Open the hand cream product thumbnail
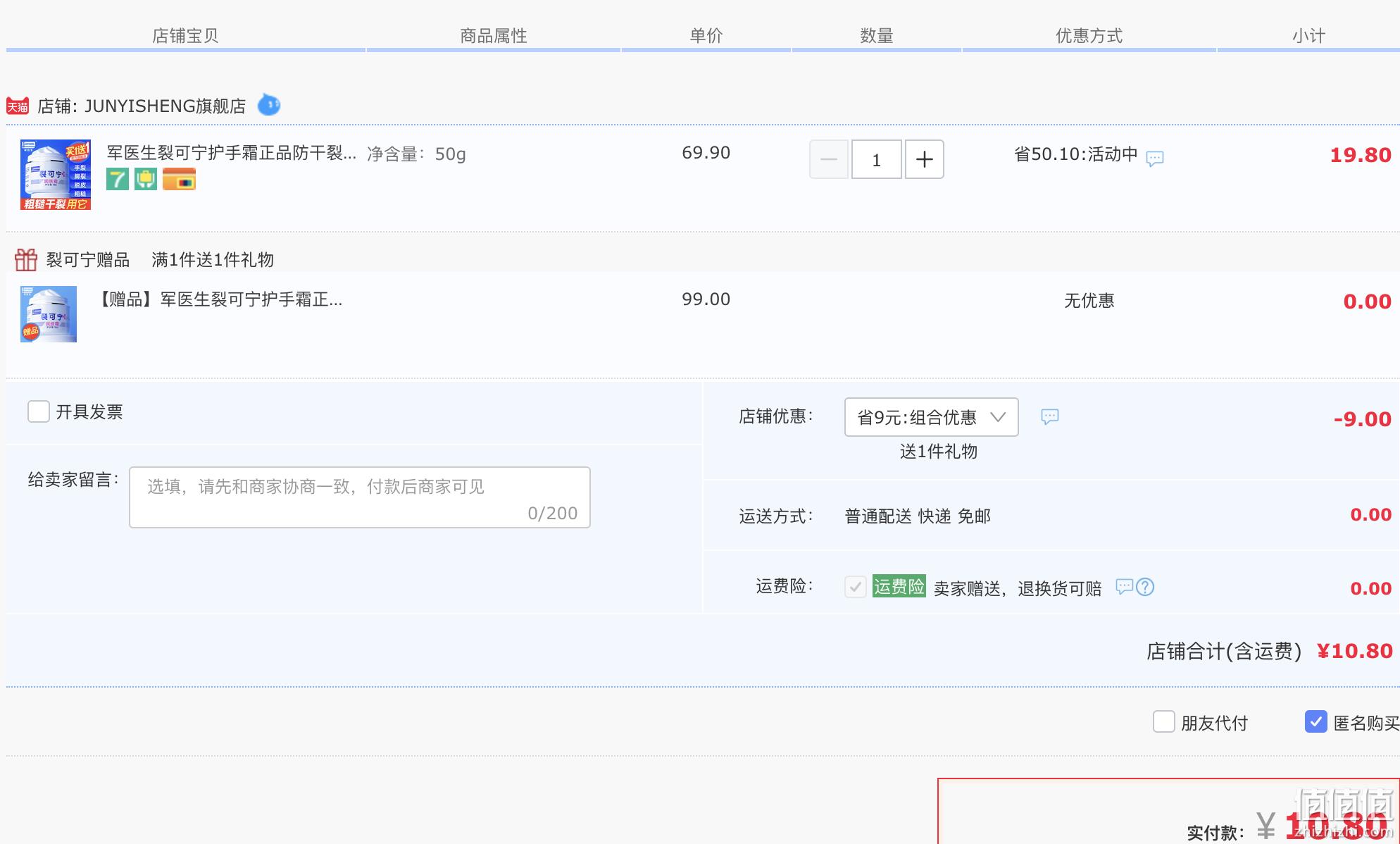 [x=56, y=175]
